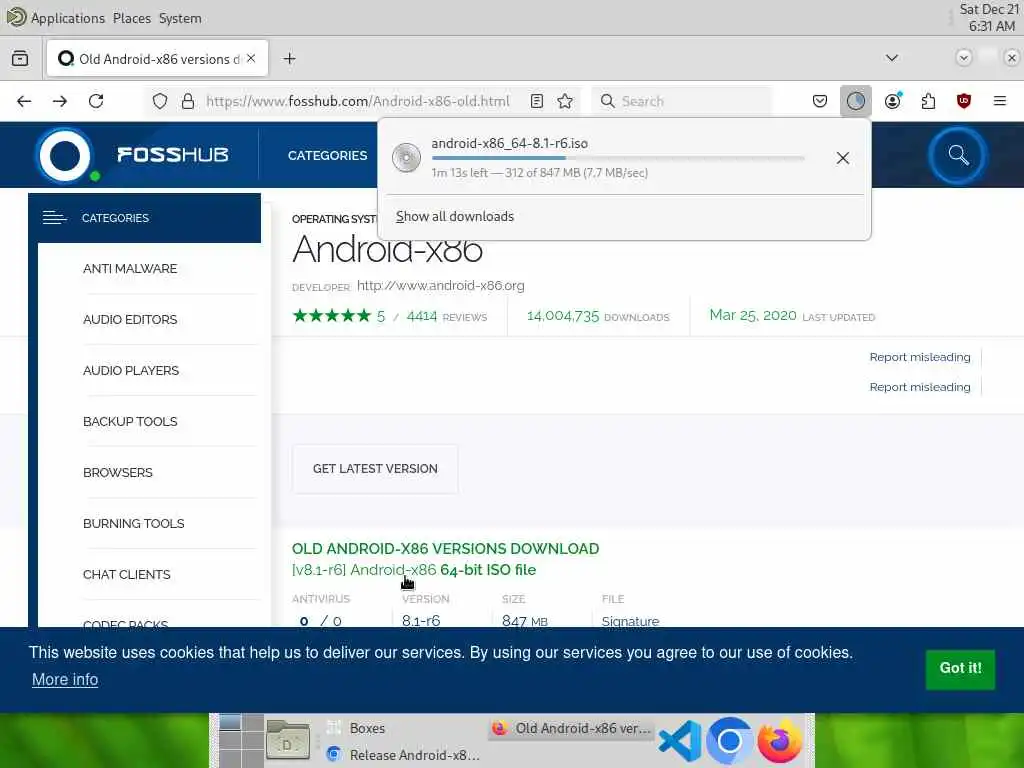
Task: Cancel the android-x86_64-8.1-r6.iso download
Action: [842, 158]
